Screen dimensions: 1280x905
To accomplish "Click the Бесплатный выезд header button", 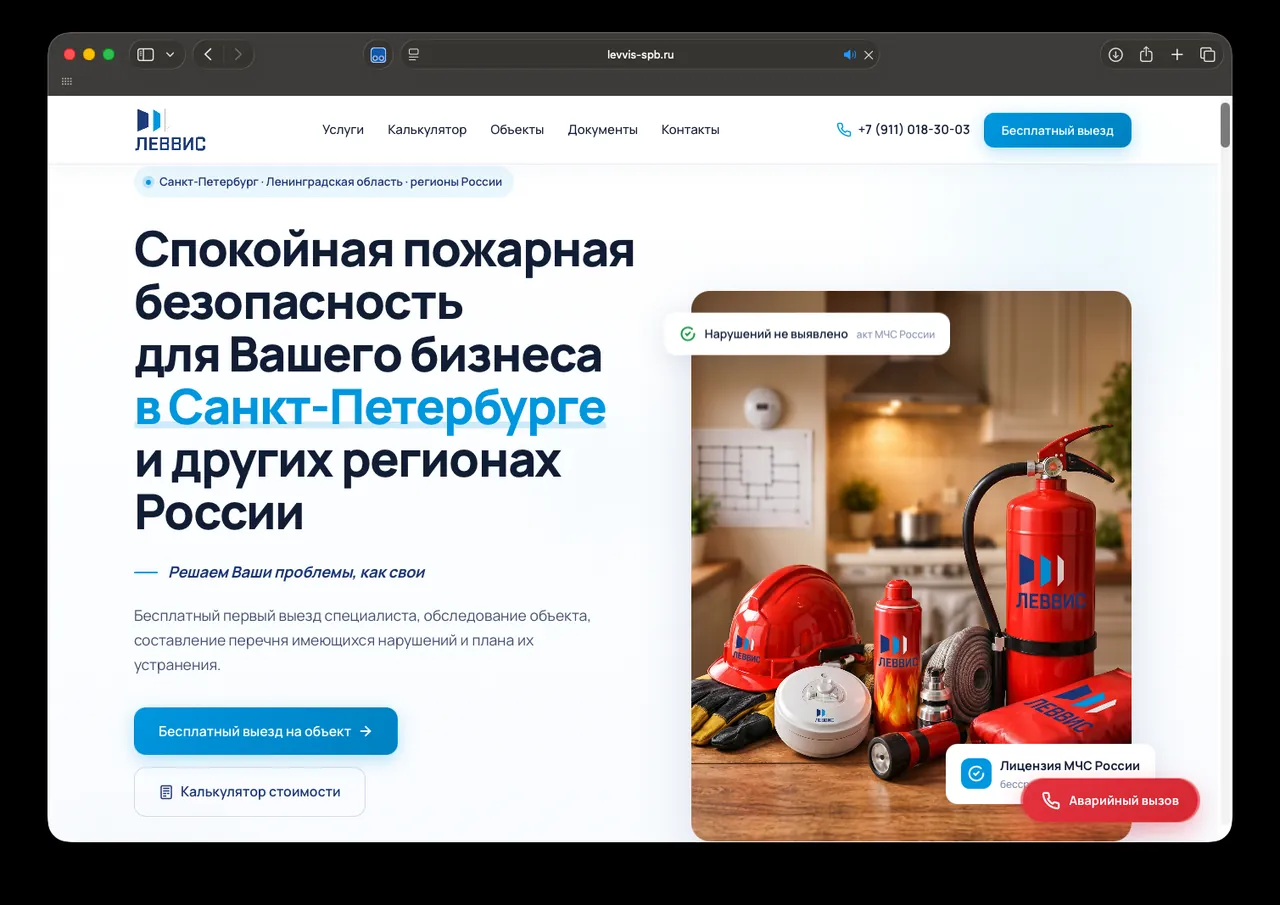I will point(1057,131).
